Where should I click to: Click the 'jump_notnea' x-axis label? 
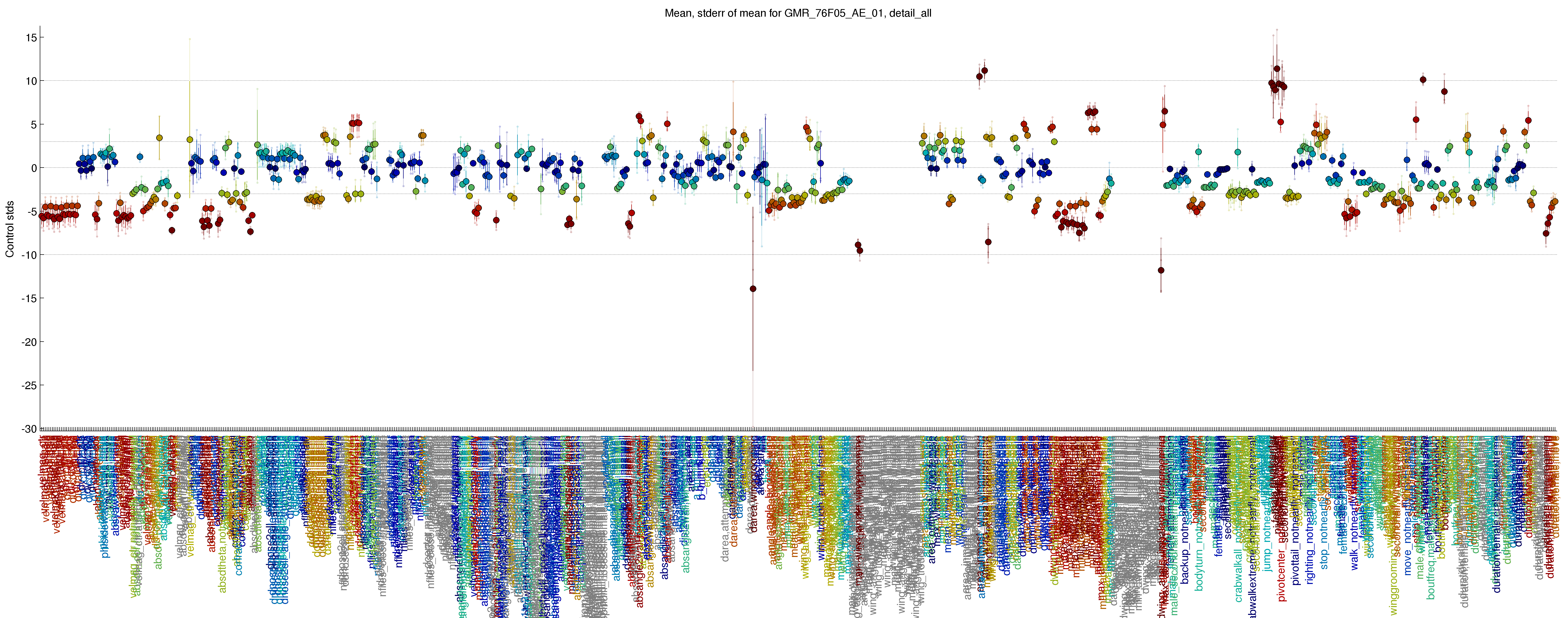click(x=1267, y=543)
